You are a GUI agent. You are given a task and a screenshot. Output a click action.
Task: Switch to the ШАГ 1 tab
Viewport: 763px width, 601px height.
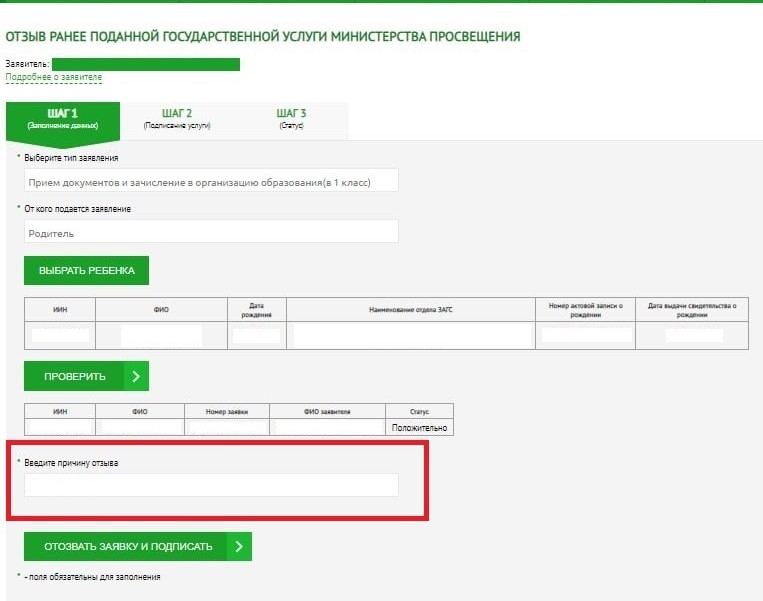62,119
